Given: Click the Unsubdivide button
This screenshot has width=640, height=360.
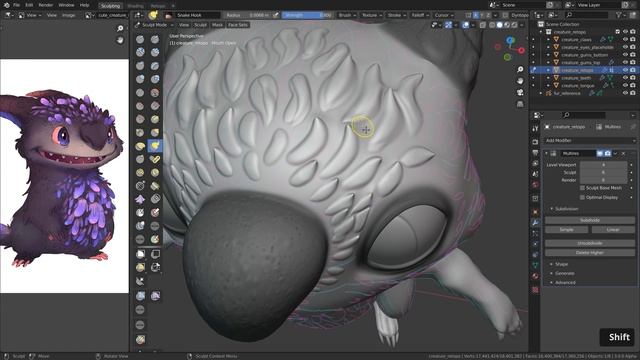Looking at the screenshot, I should click(590, 243).
